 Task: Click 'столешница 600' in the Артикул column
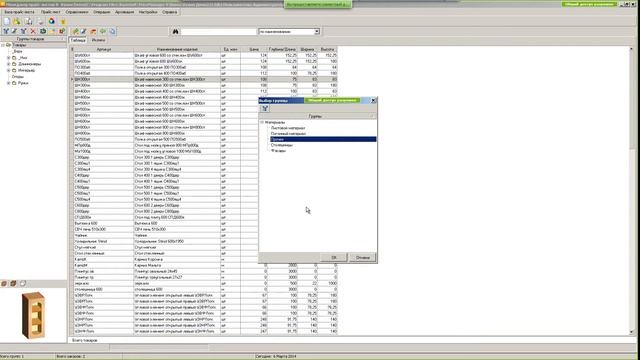(89, 289)
